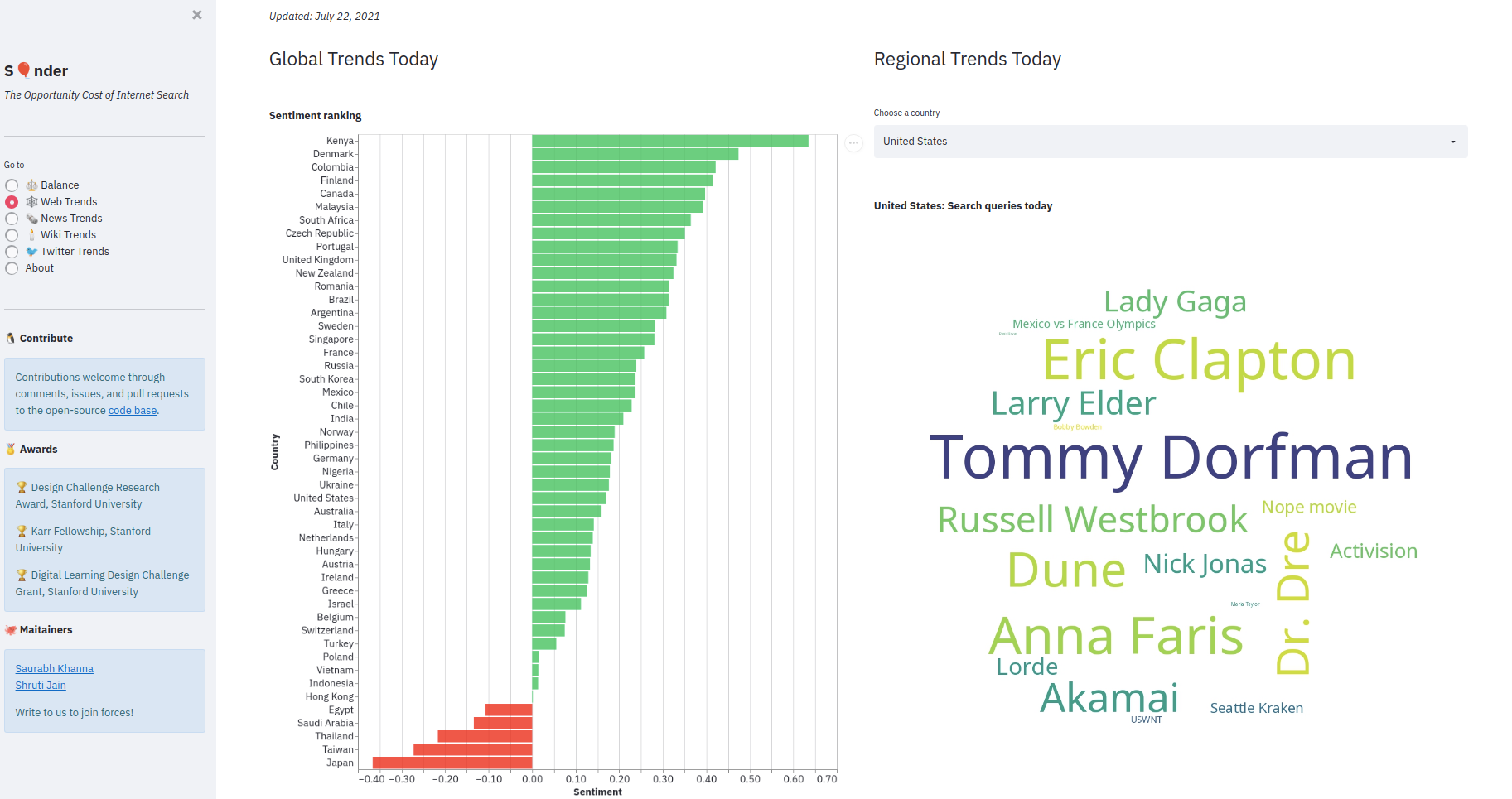Image resolution: width=1512 pixels, height=799 pixels.
Task: Open the code base link
Action: [x=133, y=411]
